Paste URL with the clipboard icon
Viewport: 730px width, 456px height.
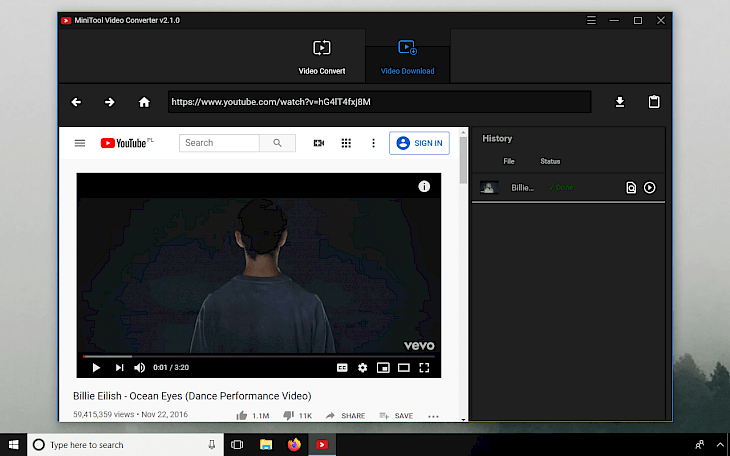point(654,102)
